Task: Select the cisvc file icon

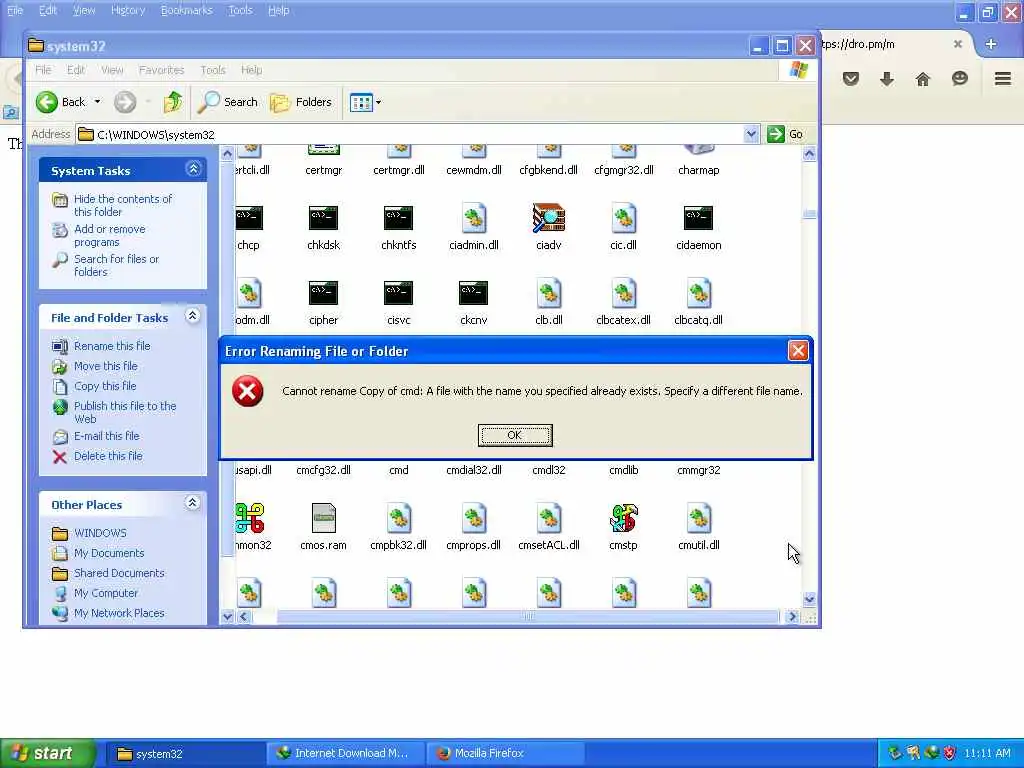Action: click(398, 293)
